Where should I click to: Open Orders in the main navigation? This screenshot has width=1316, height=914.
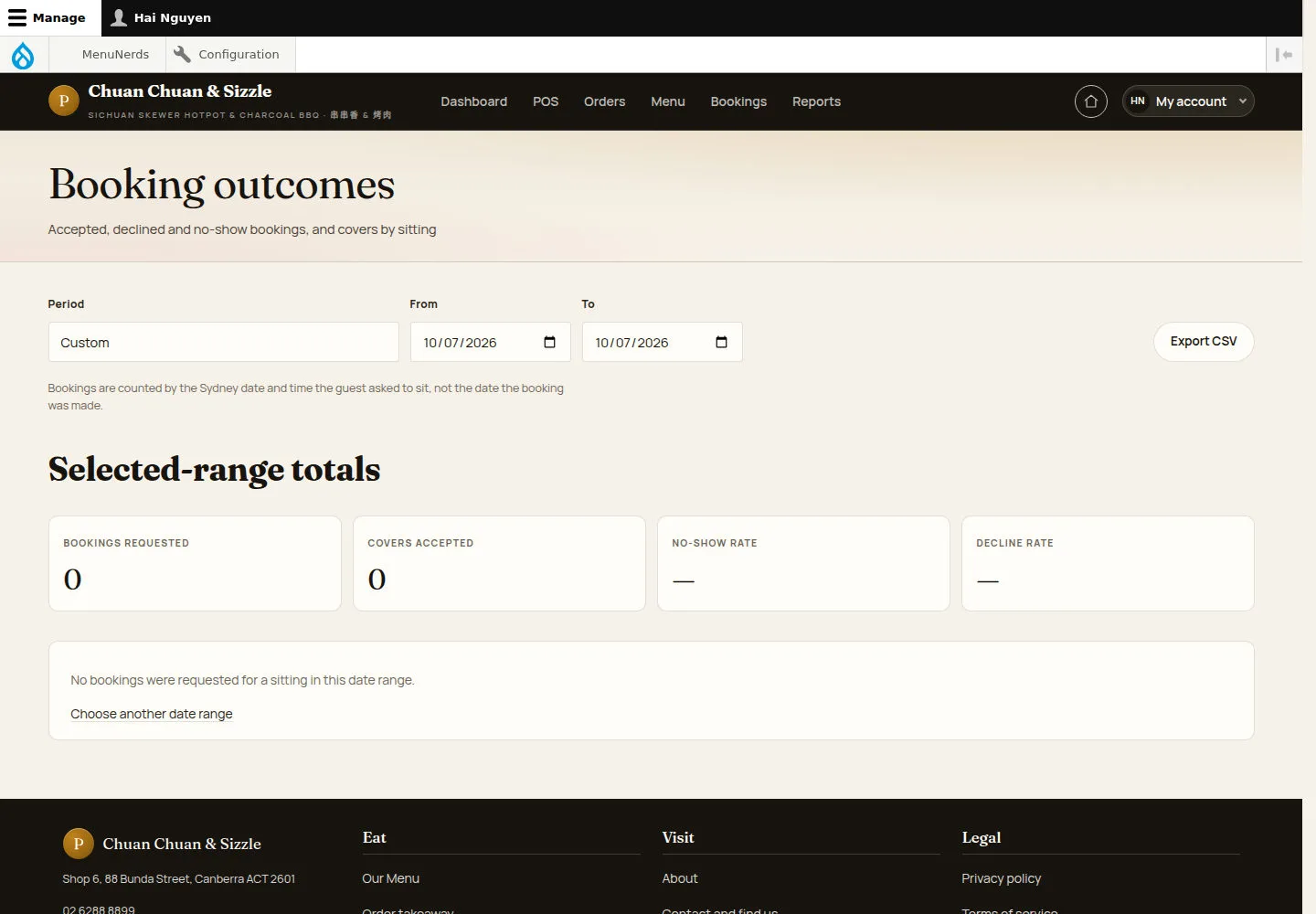coord(605,101)
